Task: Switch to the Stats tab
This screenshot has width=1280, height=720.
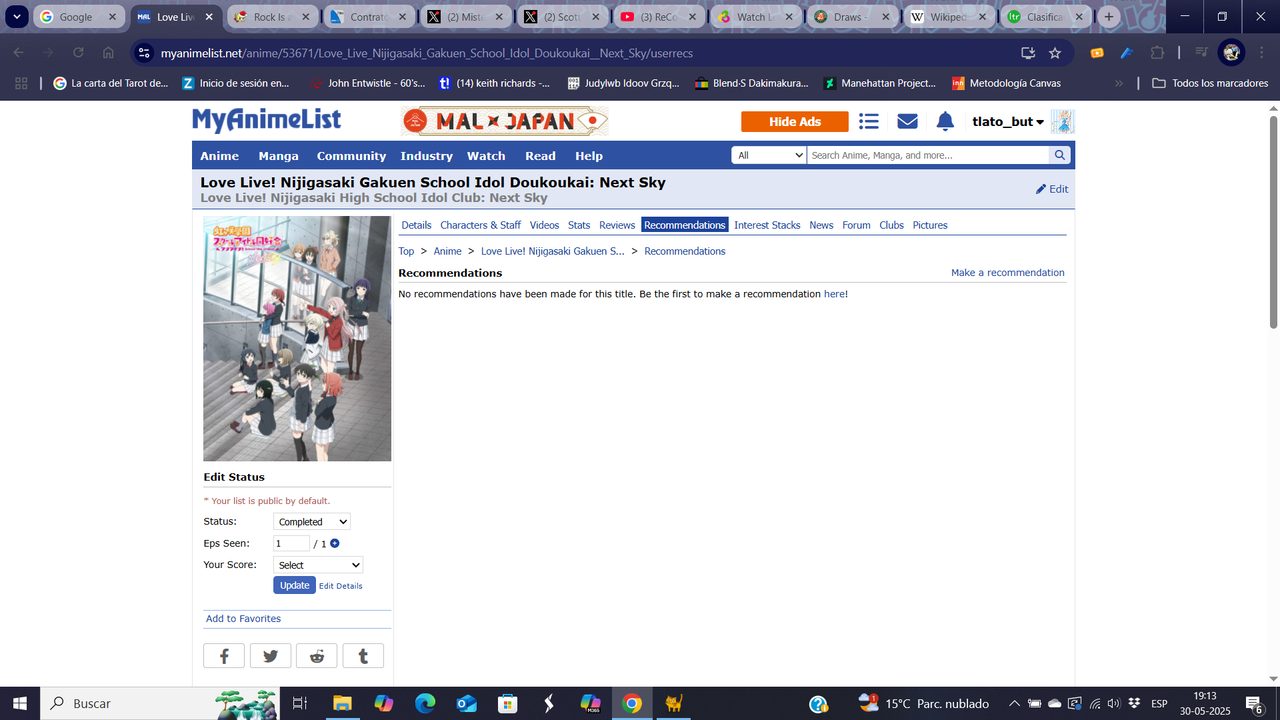Action: click(578, 224)
